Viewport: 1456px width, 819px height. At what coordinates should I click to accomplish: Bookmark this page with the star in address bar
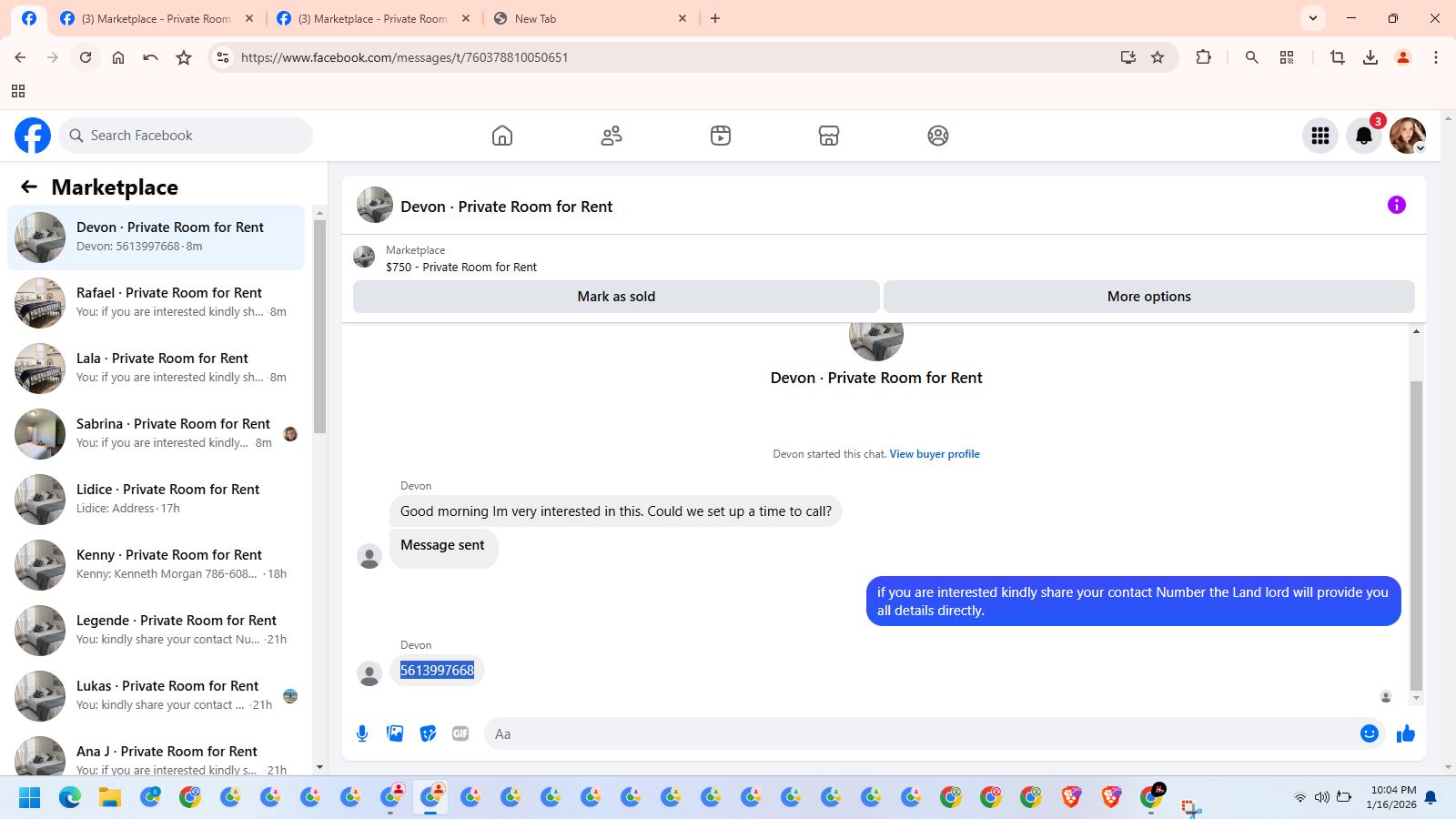pos(1158,57)
